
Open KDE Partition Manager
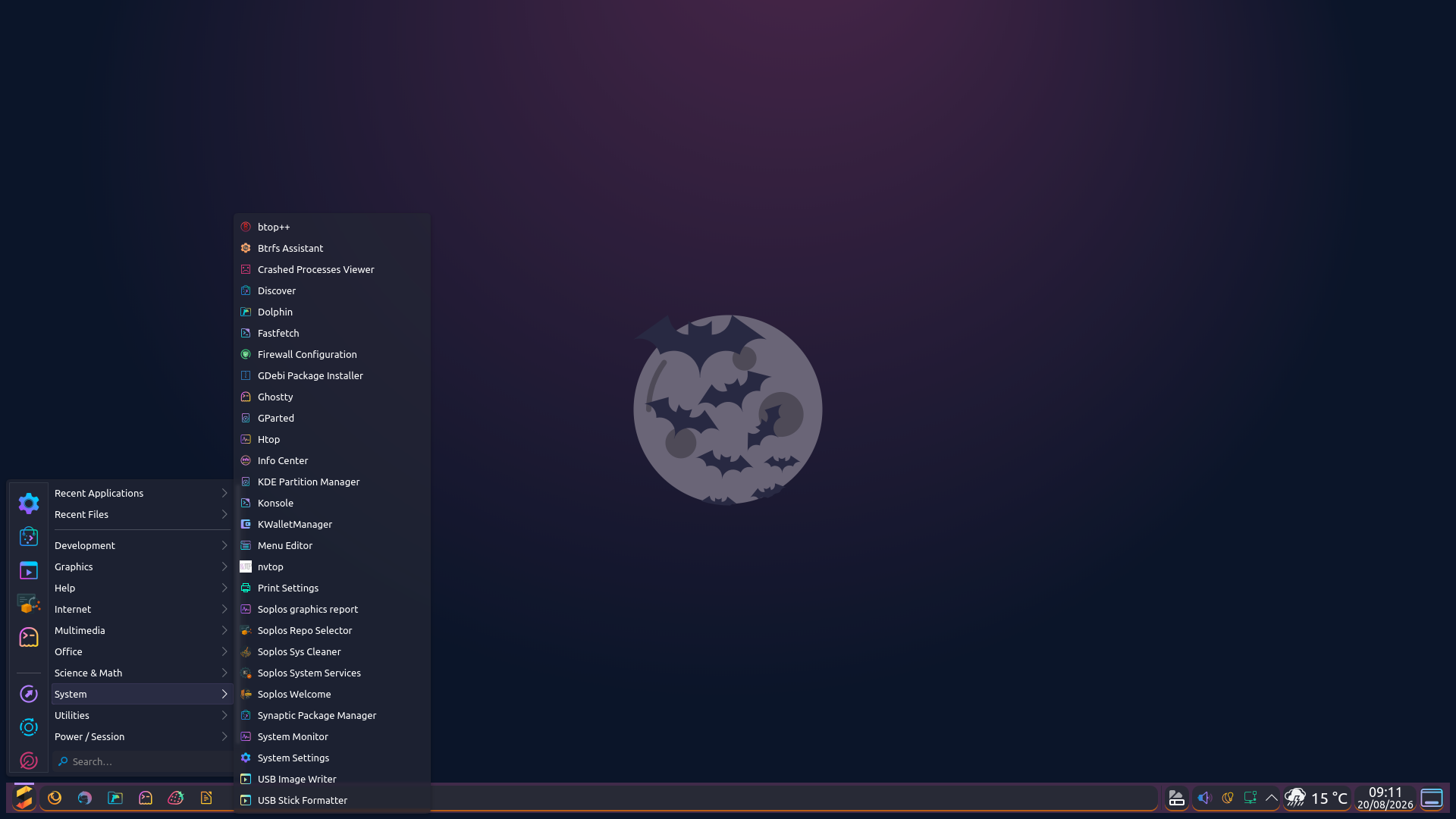pos(332,482)
